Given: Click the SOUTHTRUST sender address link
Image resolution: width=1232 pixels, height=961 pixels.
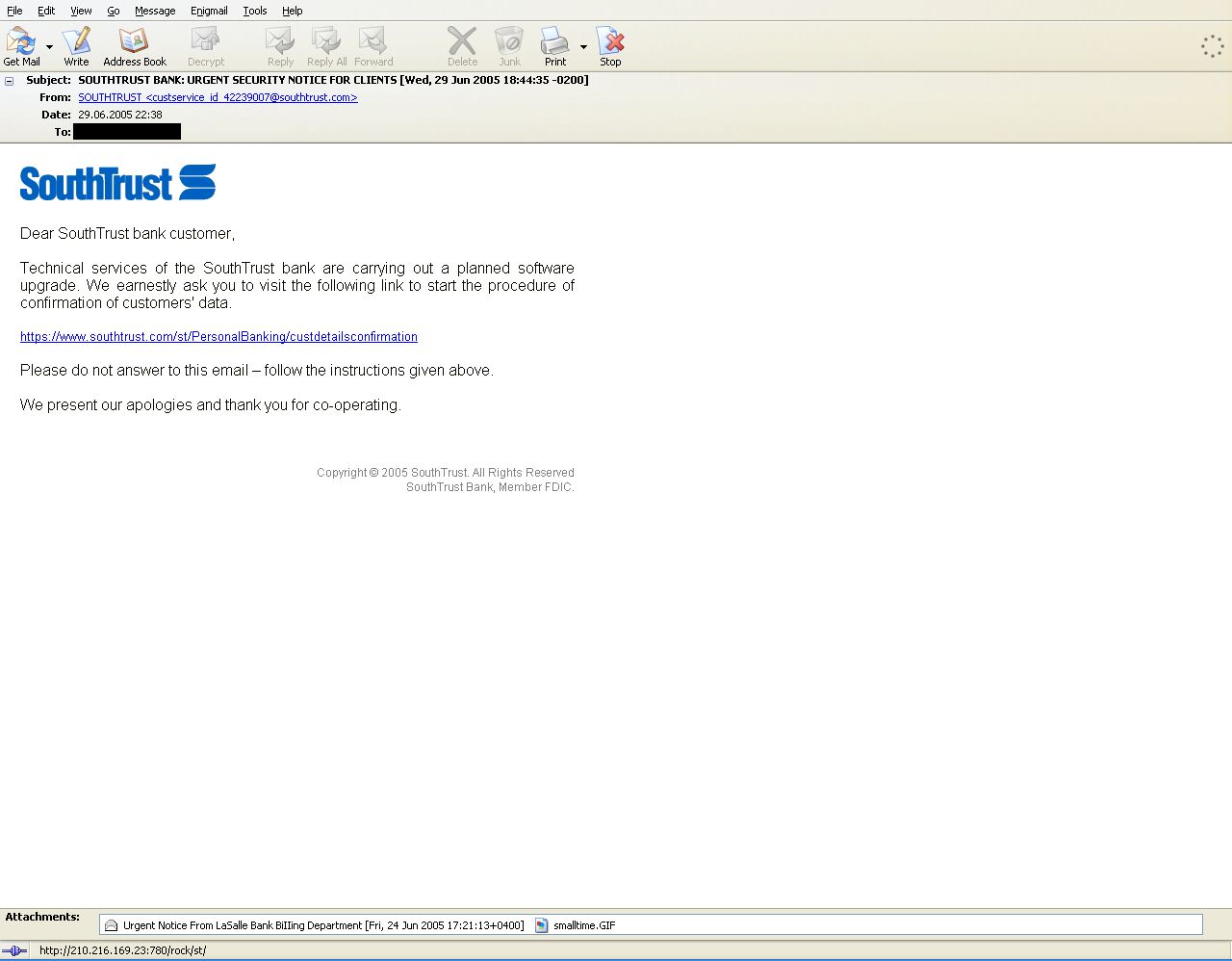Looking at the screenshot, I should [x=218, y=97].
